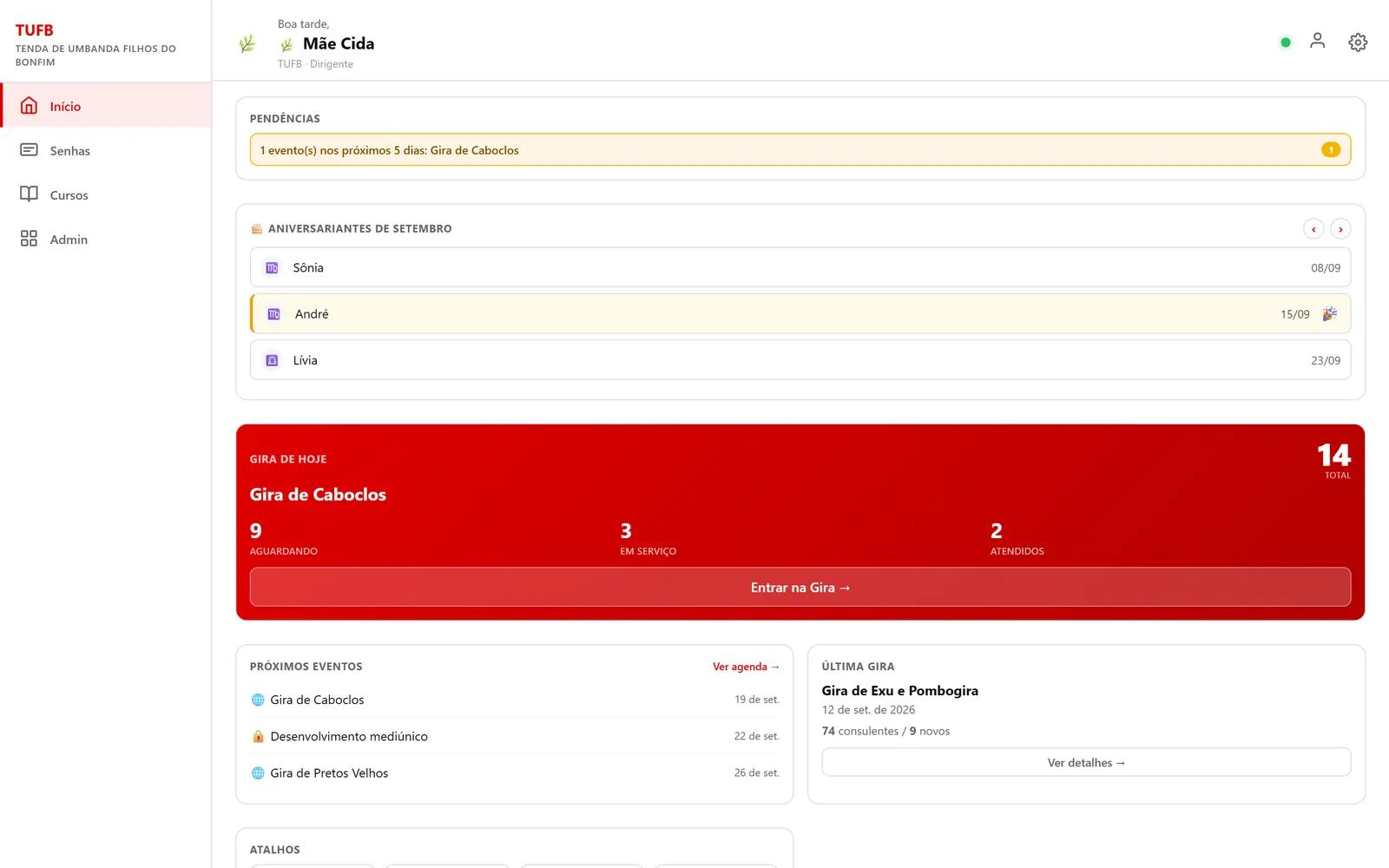Select Início in the sidebar menu
1389x868 pixels.
[106, 106]
